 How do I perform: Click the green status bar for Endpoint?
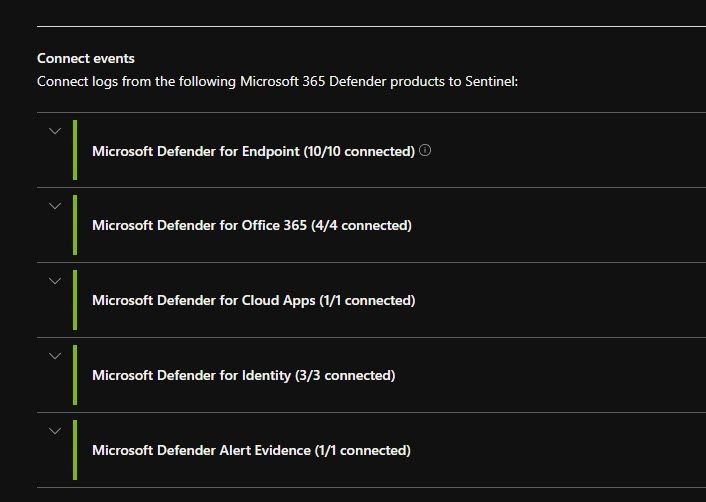(x=75, y=150)
